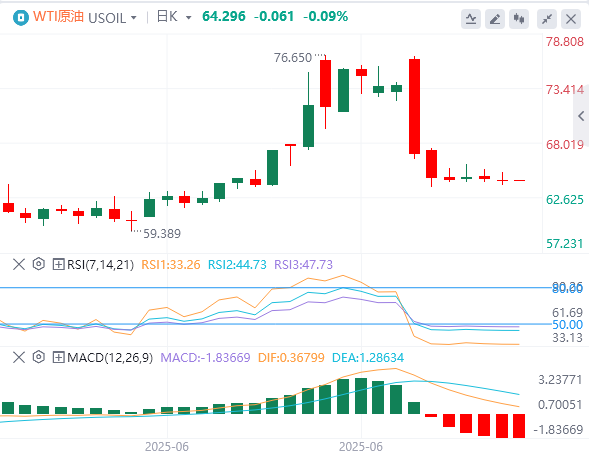Click the RSI2:44.73 value
This screenshot has width=589, height=460.
[237, 265]
